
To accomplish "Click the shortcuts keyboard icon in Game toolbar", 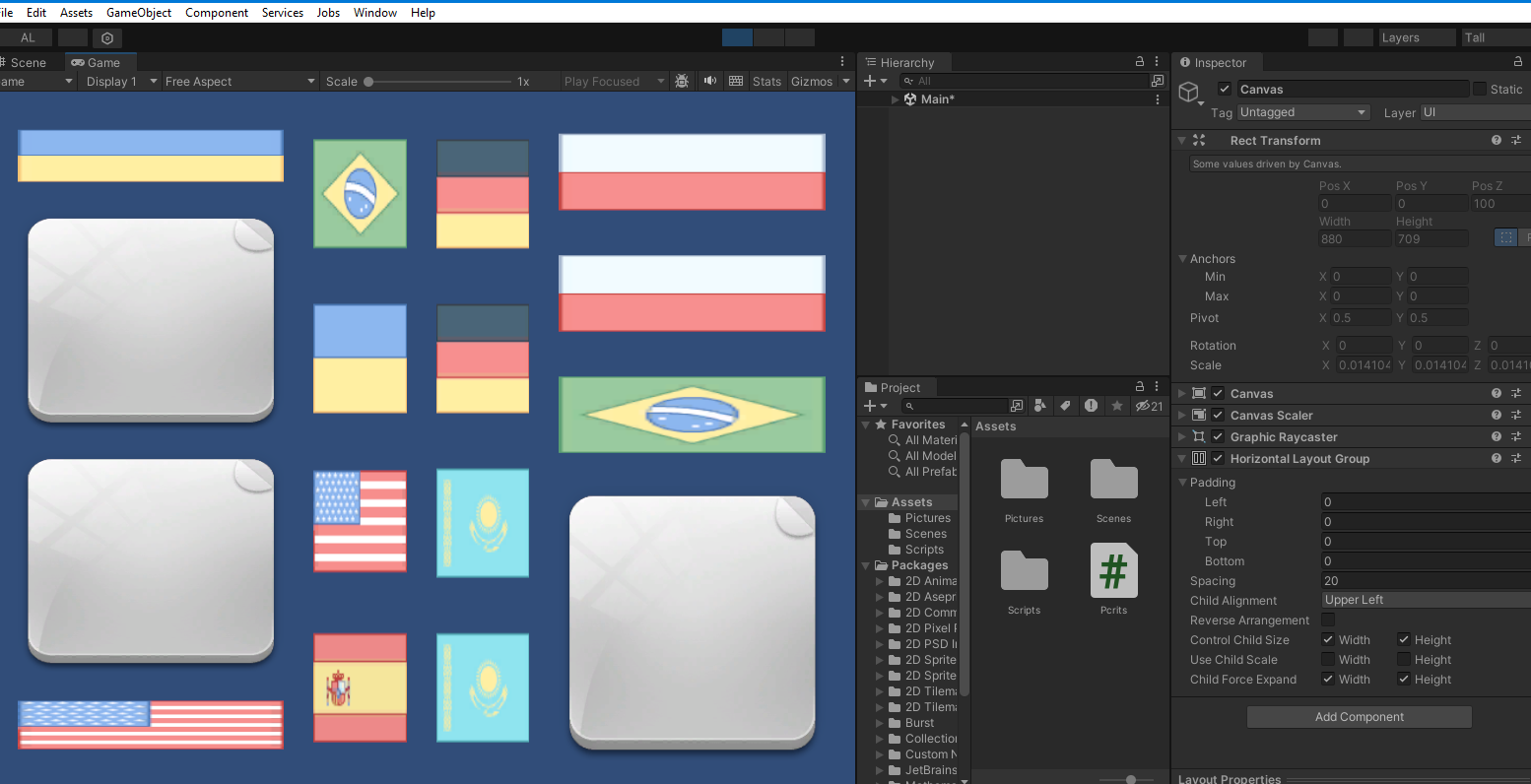I will pos(736,81).
